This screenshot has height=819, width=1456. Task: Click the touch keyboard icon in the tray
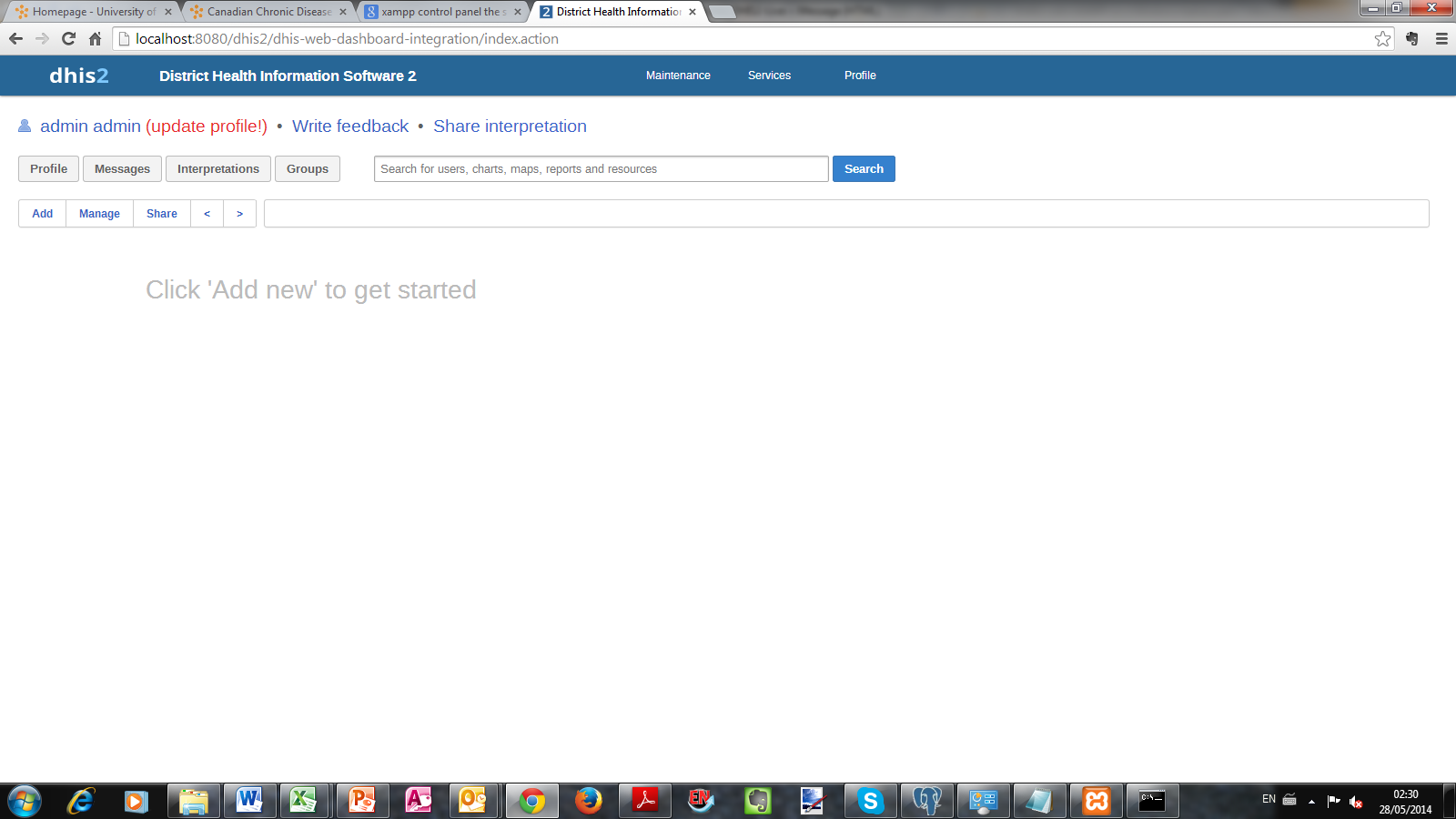(1289, 800)
